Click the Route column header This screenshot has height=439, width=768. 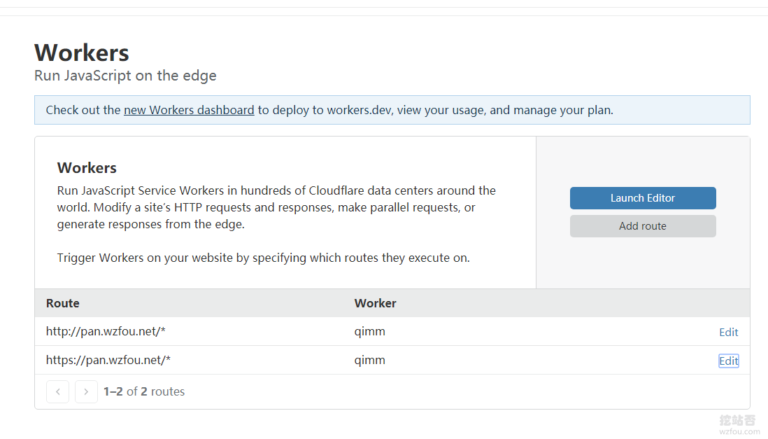(x=63, y=303)
